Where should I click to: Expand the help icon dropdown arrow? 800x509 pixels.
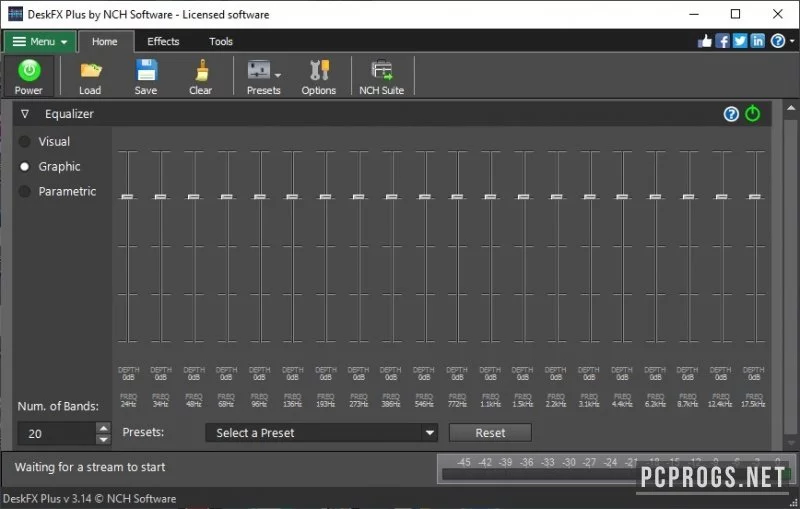coord(791,41)
